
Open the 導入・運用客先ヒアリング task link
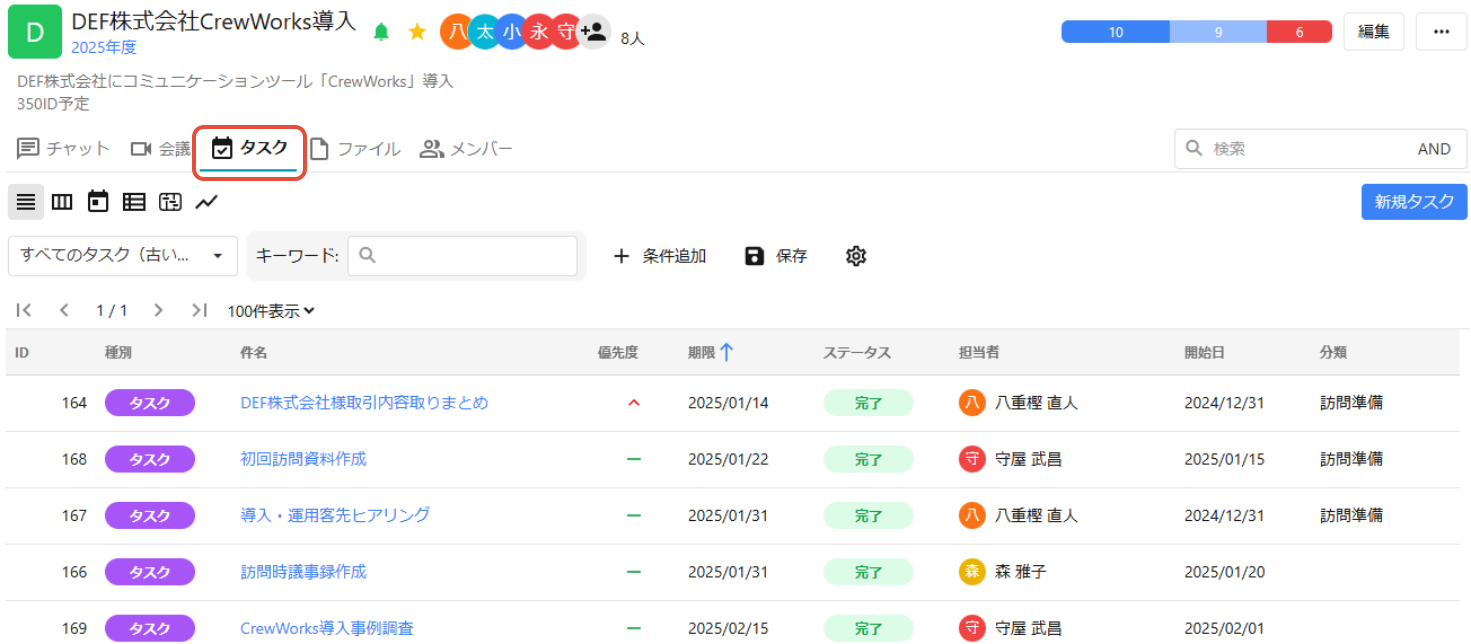(x=335, y=515)
